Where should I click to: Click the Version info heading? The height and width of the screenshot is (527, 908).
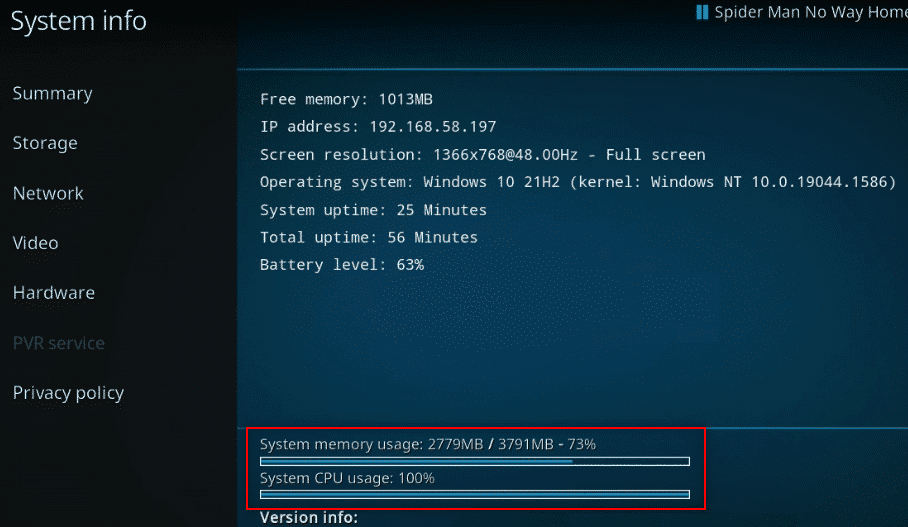point(309,518)
